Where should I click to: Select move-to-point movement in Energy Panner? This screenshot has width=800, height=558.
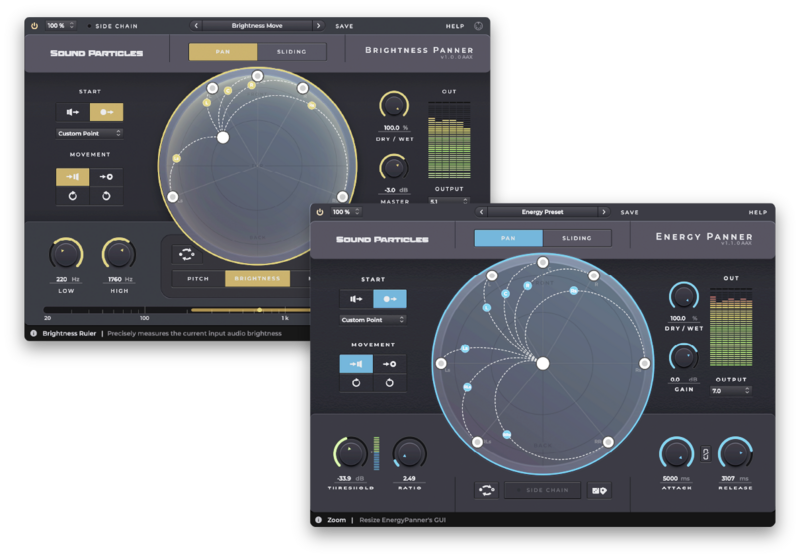click(x=390, y=364)
